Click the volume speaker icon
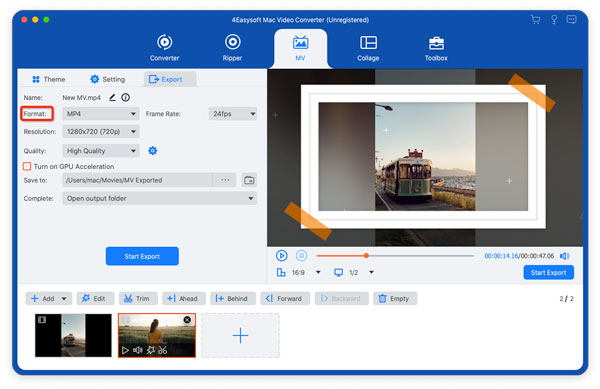The image size is (600, 389). (x=565, y=256)
